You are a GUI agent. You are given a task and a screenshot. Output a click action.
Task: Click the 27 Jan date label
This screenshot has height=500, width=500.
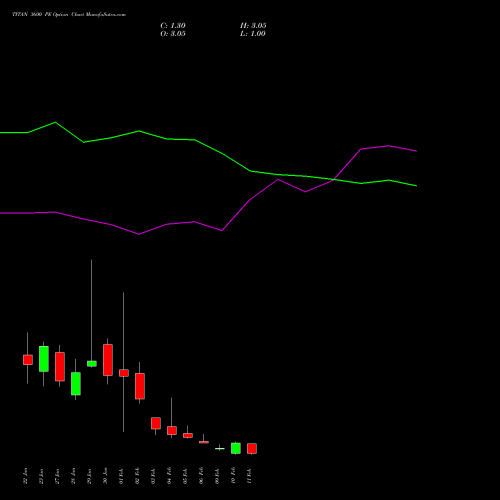(x=58, y=476)
